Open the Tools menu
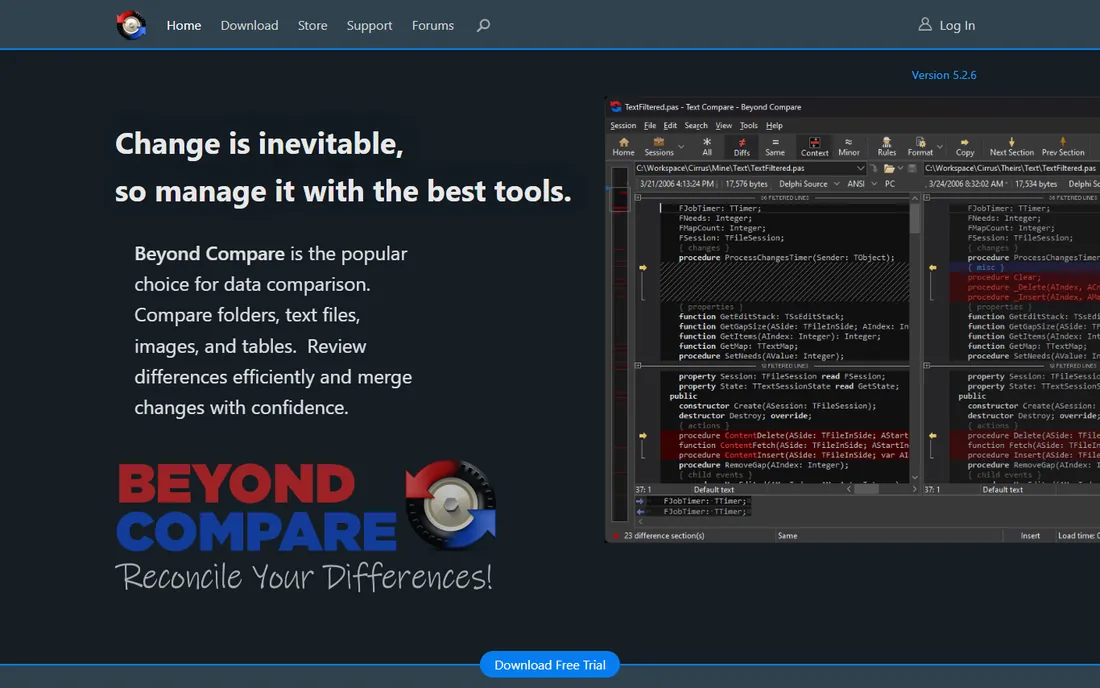Image resolution: width=1100 pixels, height=688 pixels. coord(749,126)
